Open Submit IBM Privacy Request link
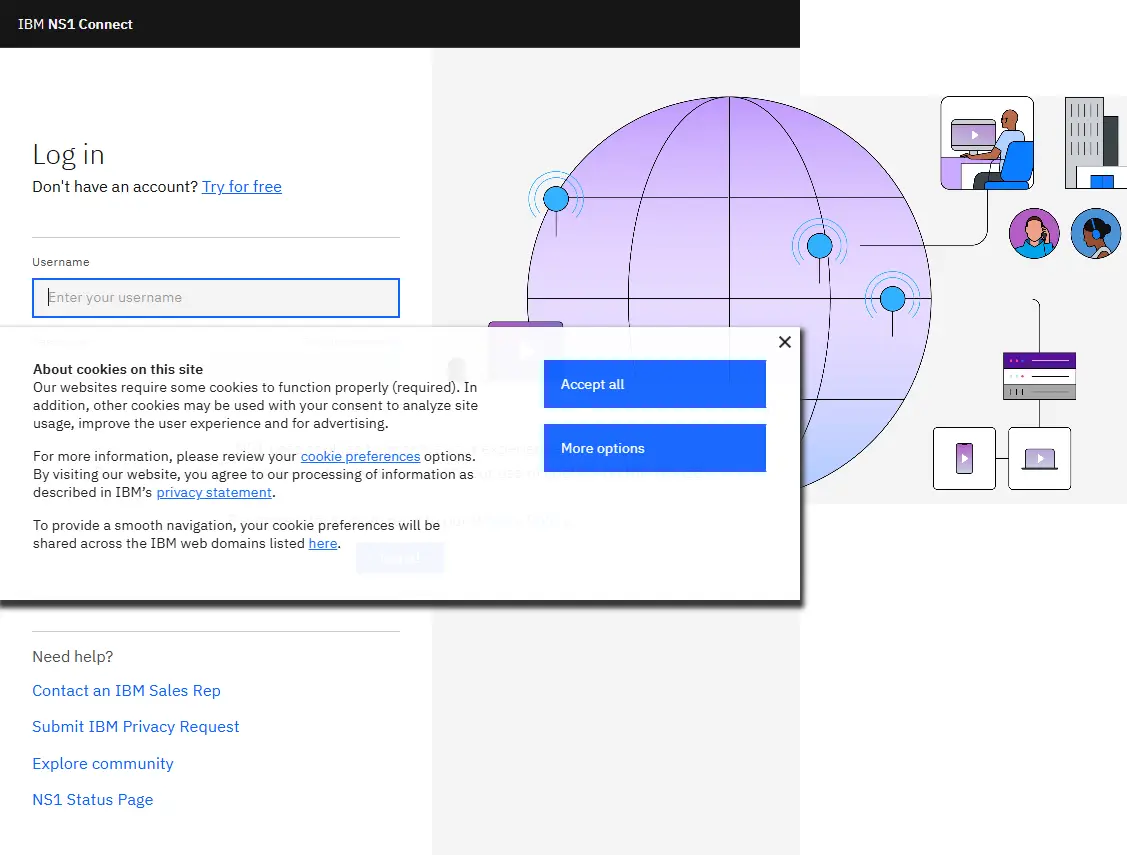The image size is (1127, 855). [x=136, y=726]
